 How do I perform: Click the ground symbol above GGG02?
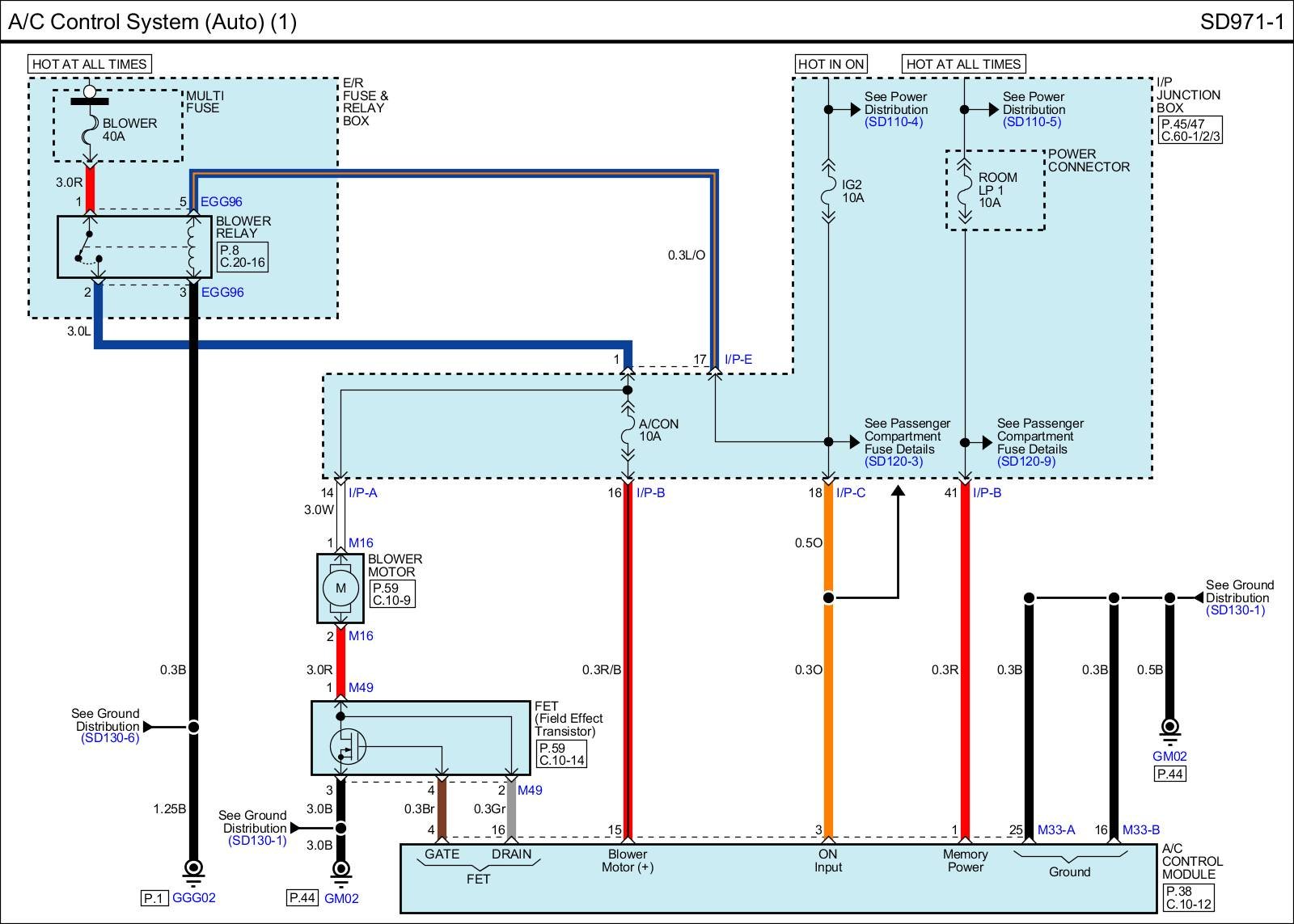click(x=192, y=871)
